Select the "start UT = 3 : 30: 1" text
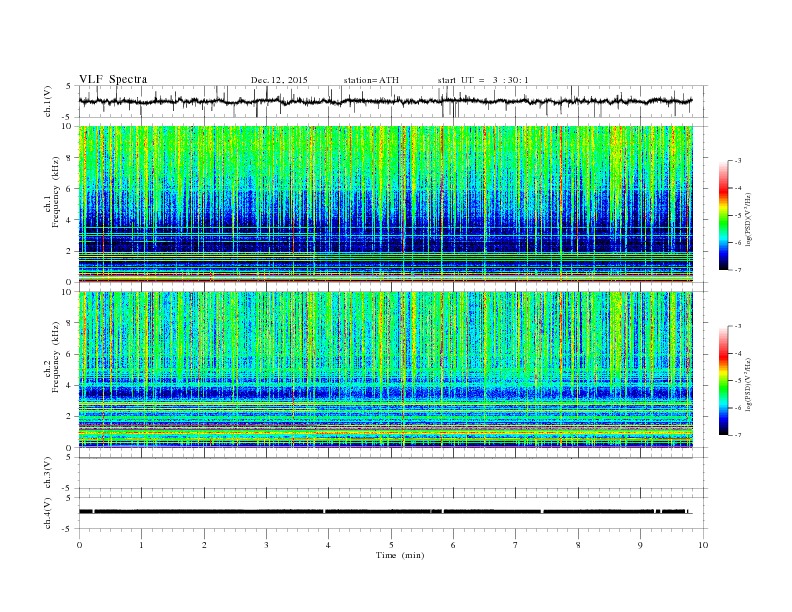Image resolution: width=792 pixels, height=612 pixels. [483, 80]
